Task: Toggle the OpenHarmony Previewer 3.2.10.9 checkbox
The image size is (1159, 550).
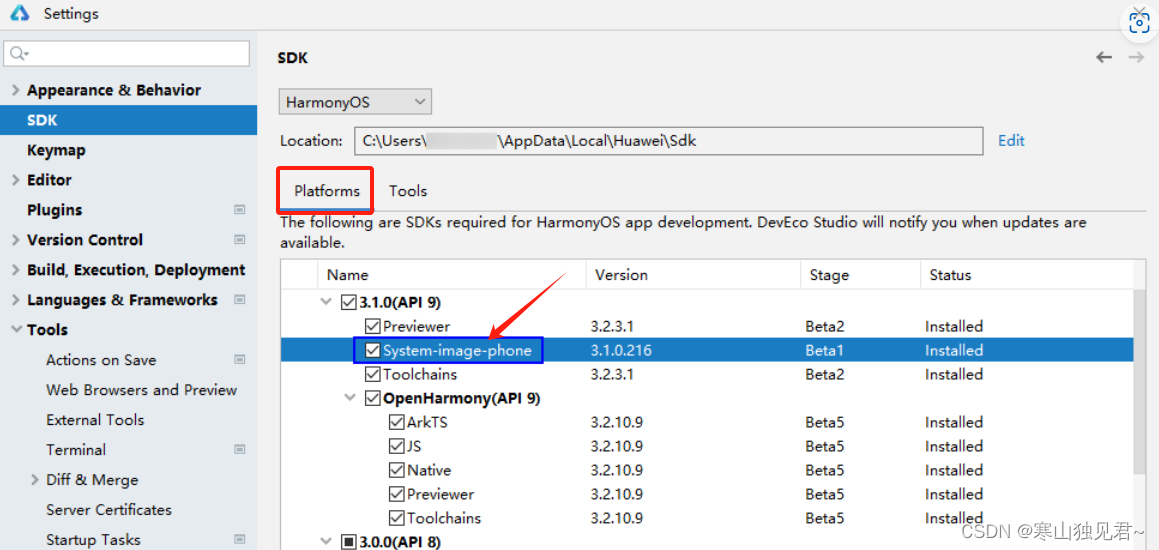Action: click(x=396, y=494)
